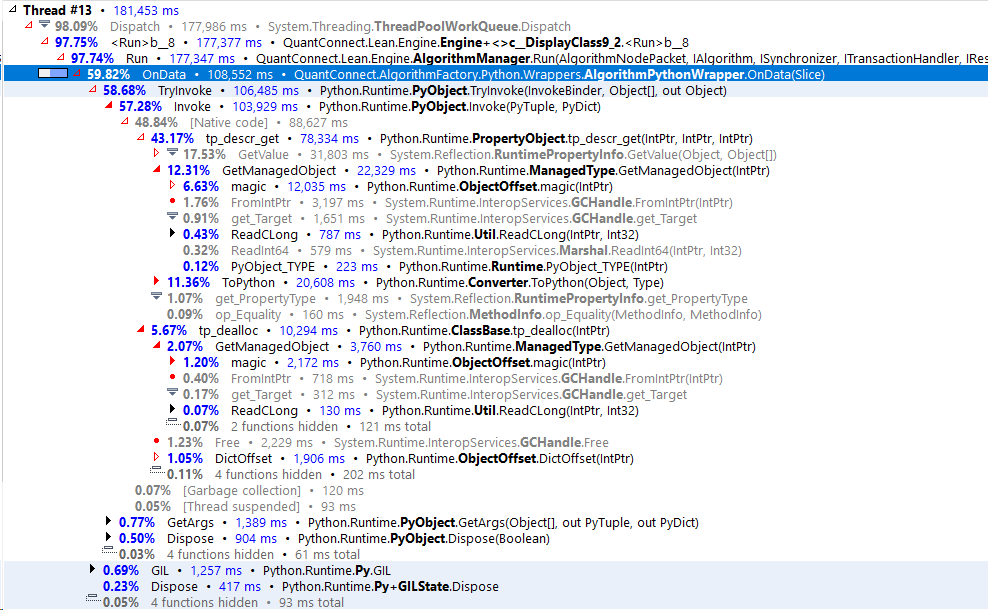
Task: Click the funnel icon beside get_Target 1,651 ms
Action: tap(173, 217)
